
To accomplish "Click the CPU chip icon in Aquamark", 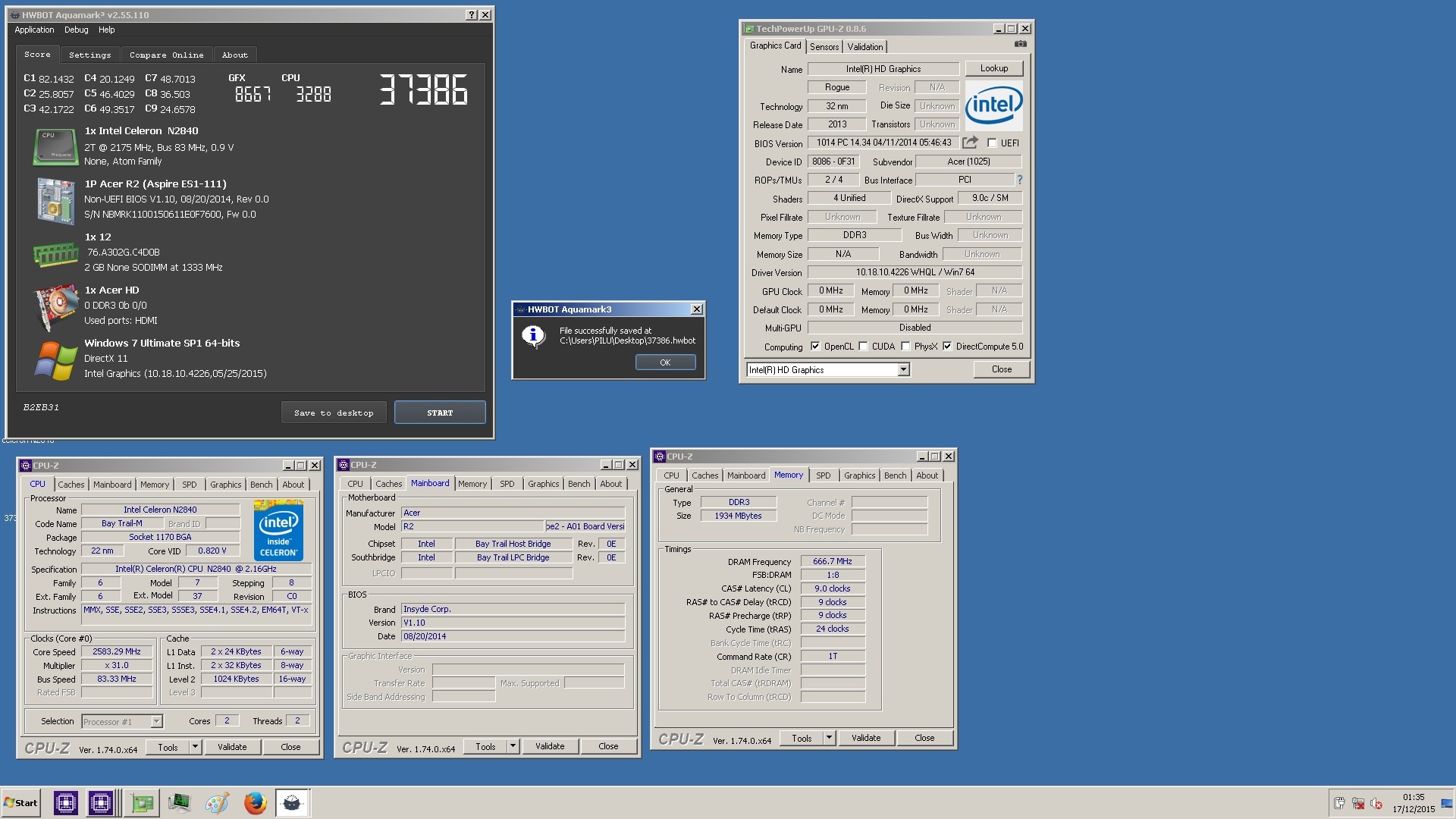I will pos(55,146).
